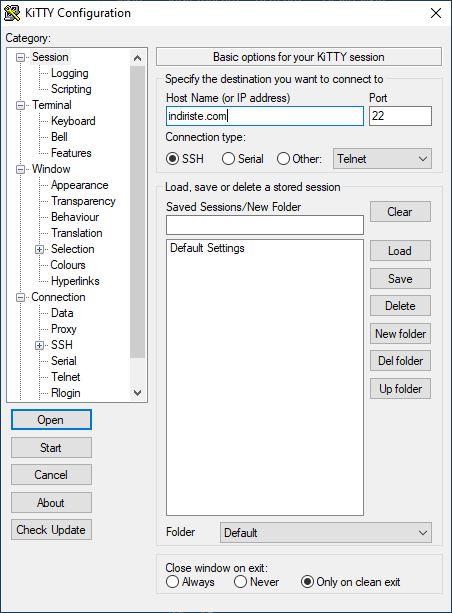Open the Telnet category in tree
This screenshot has width=452, height=613.
pyautogui.click(x=66, y=377)
